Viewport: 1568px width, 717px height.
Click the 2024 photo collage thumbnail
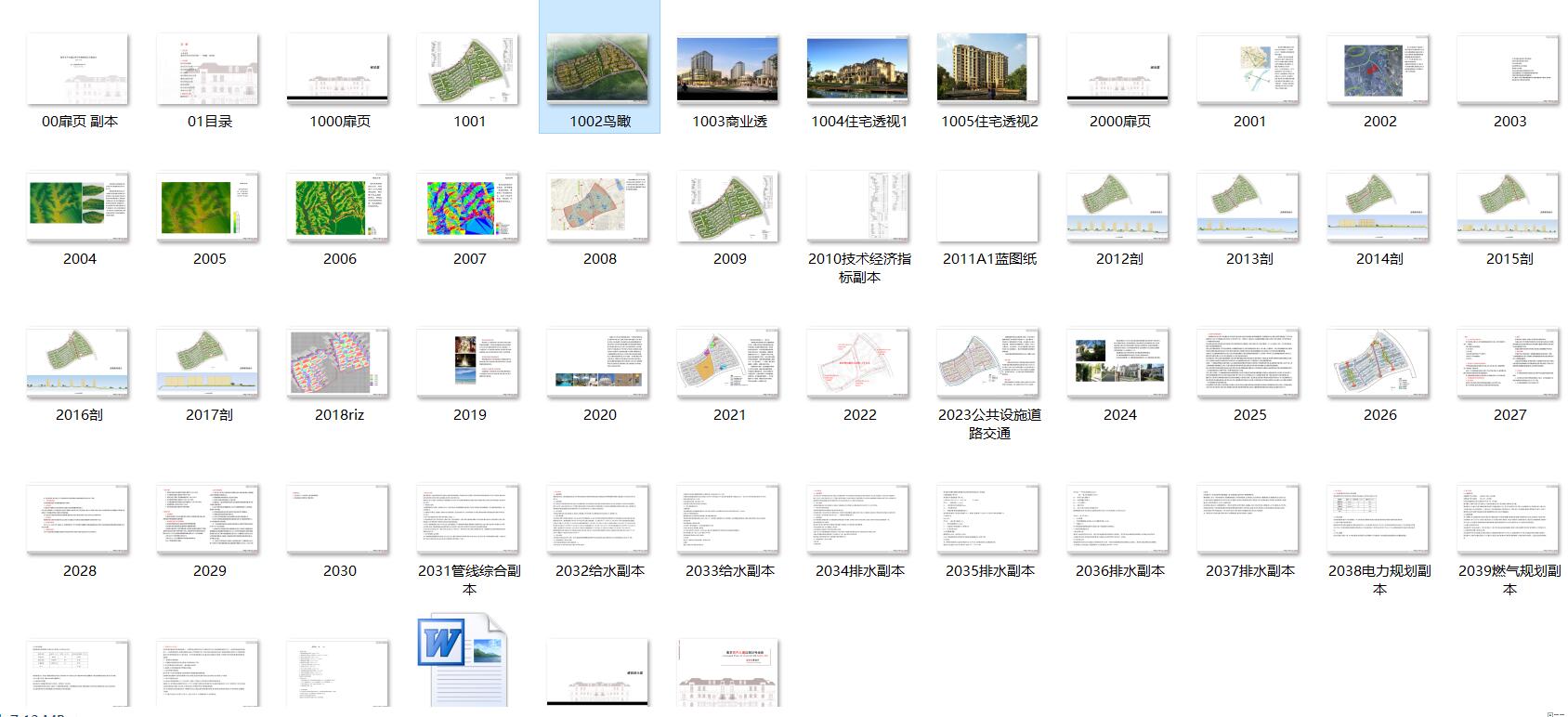click(x=1119, y=363)
